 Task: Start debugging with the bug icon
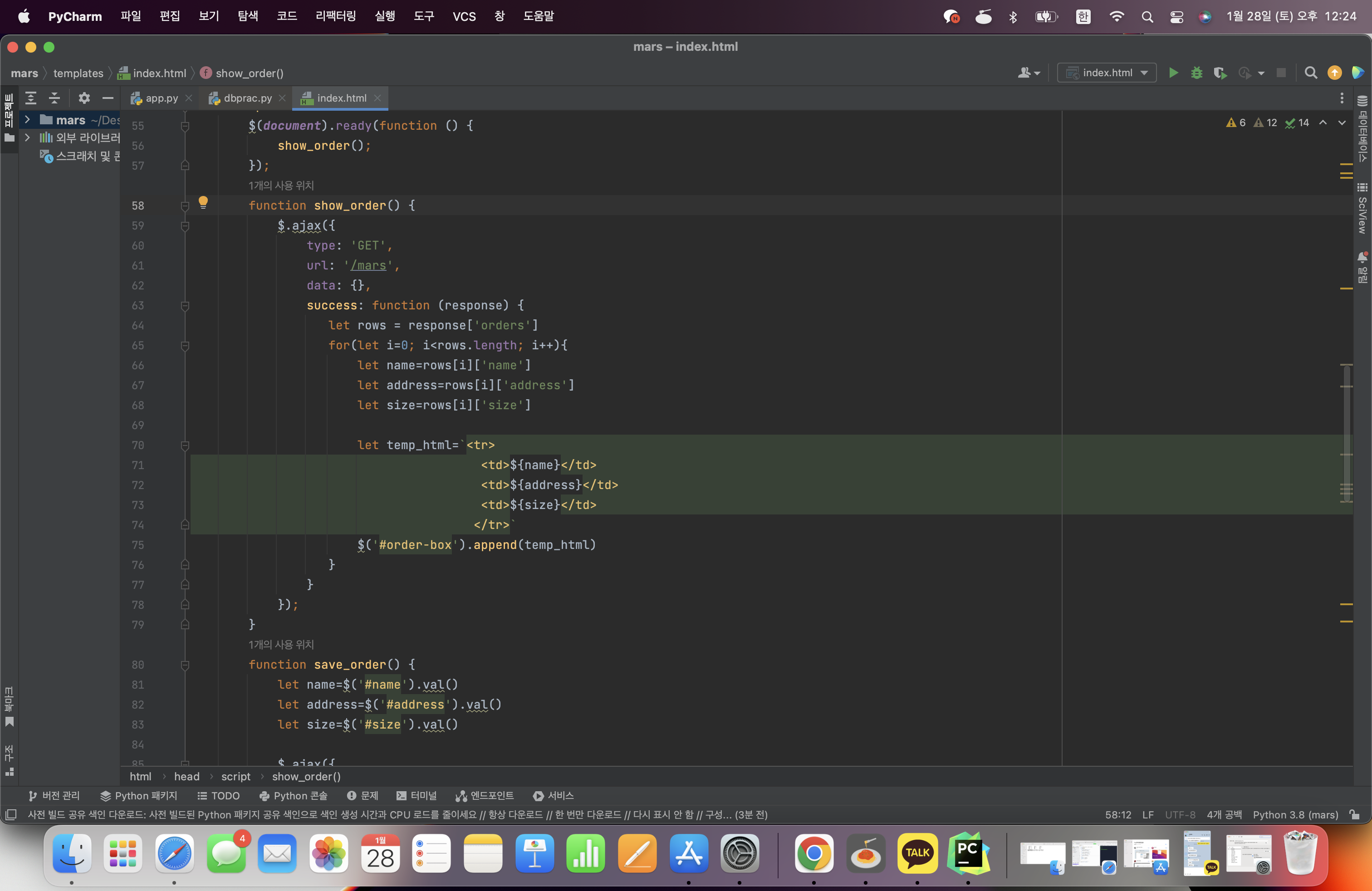1197,73
